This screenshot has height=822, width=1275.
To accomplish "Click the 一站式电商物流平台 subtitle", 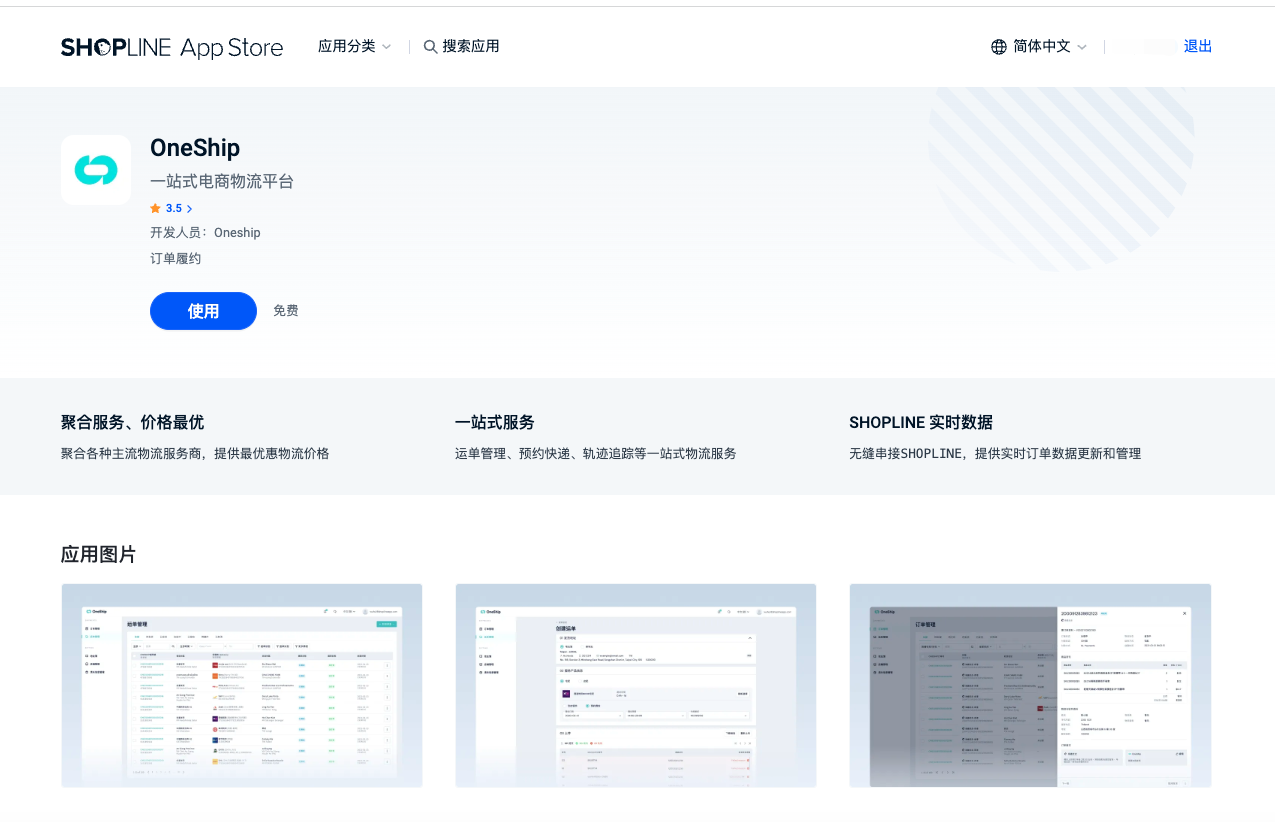I will (222, 181).
